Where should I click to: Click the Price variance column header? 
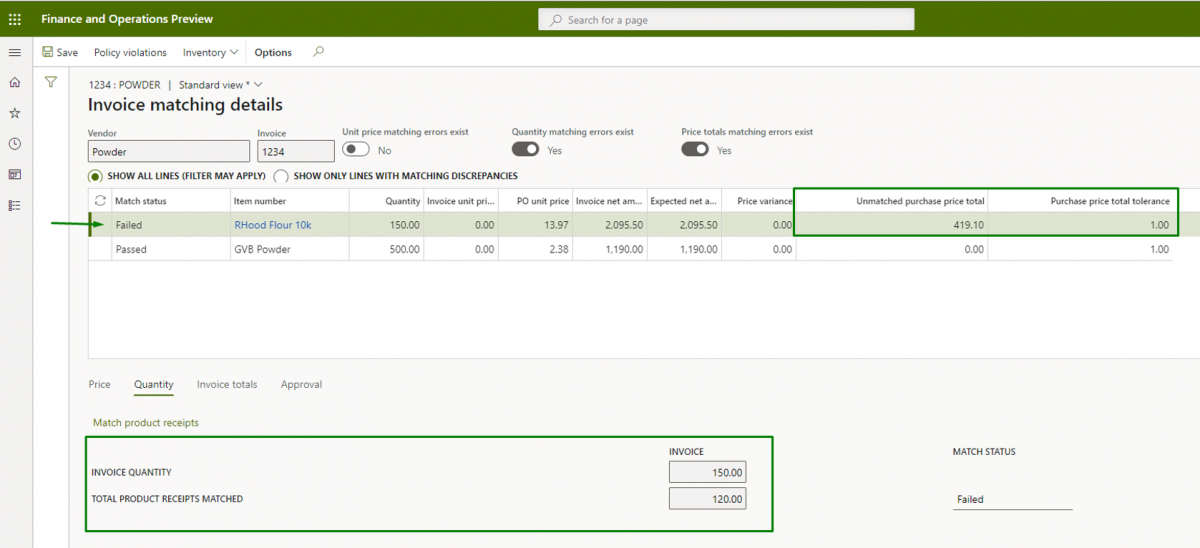tap(758, 201)
